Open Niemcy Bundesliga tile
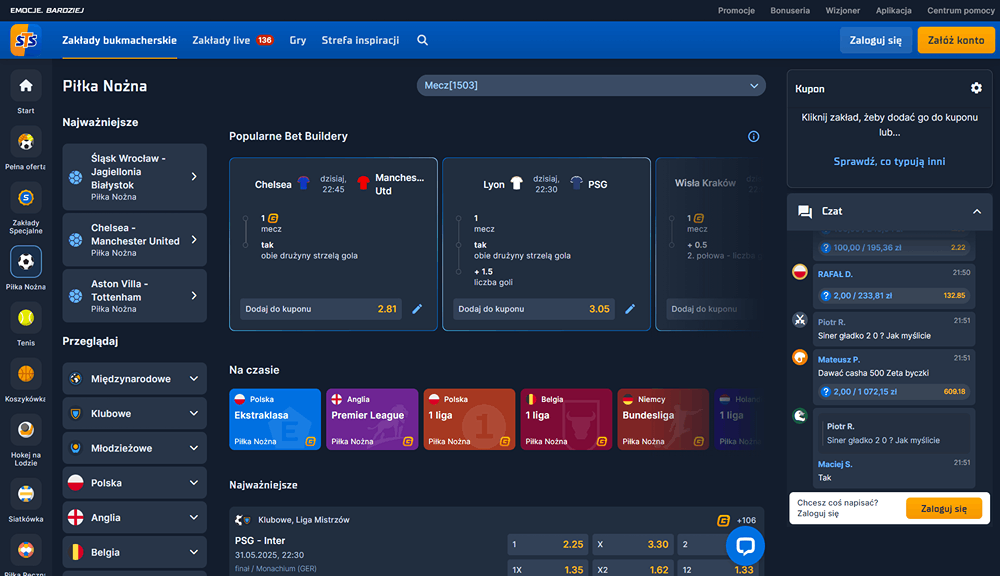This screenshot has height=576, width=1000. 663,419
